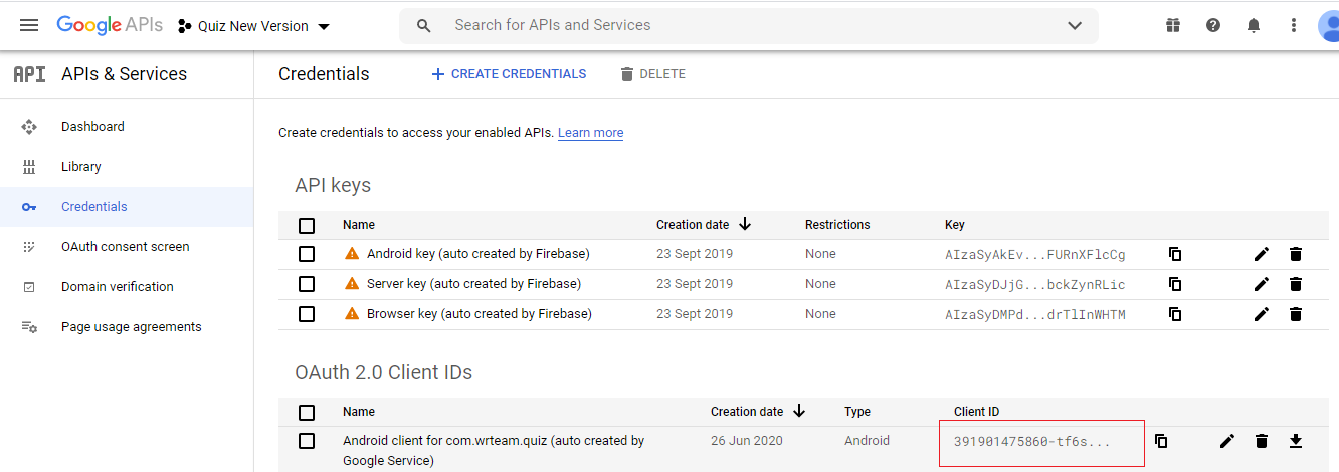Click the DELETE button in the header
The height and width of the screenshot is (472, 1339).
point(652,74)
